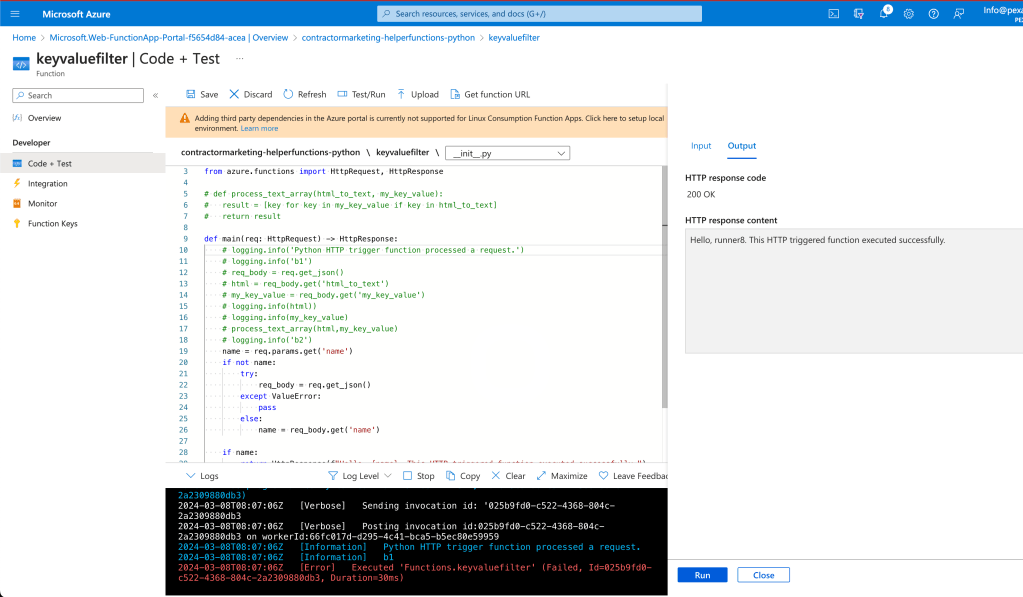Click the Save toolbar button

202,95
